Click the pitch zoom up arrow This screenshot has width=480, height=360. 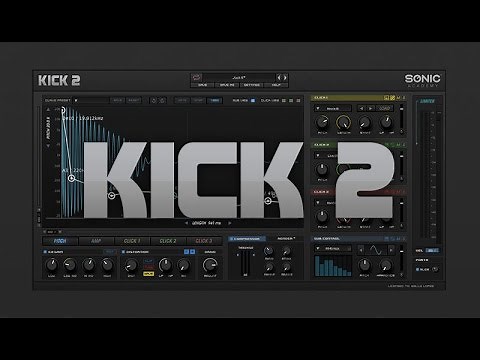click(x=48, y=110)
